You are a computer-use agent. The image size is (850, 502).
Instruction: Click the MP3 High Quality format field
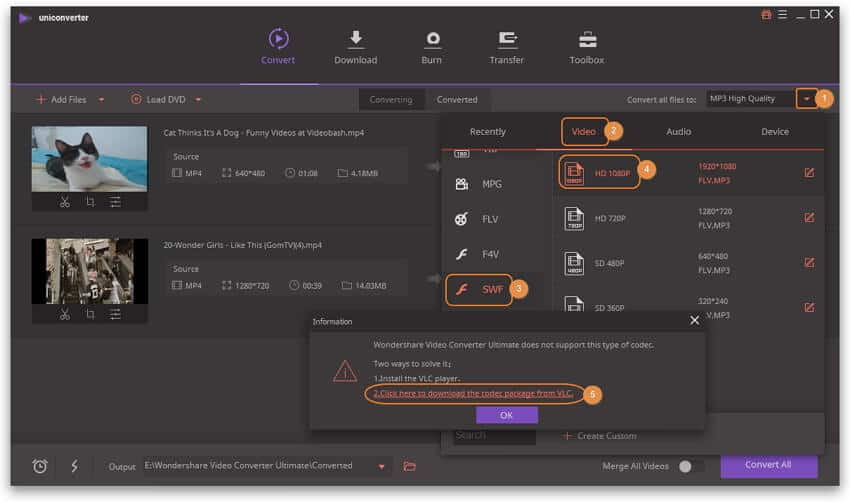tap(751, 99)
